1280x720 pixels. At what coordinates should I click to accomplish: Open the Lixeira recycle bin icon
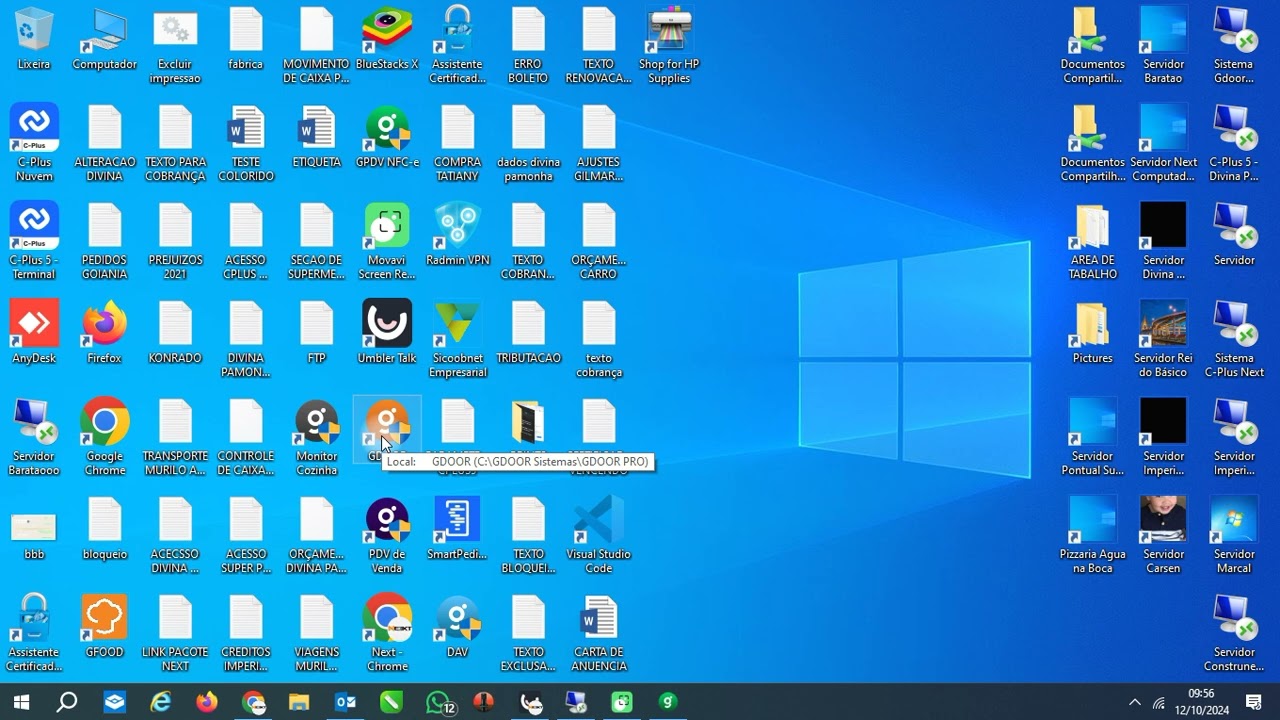[34, 40]
